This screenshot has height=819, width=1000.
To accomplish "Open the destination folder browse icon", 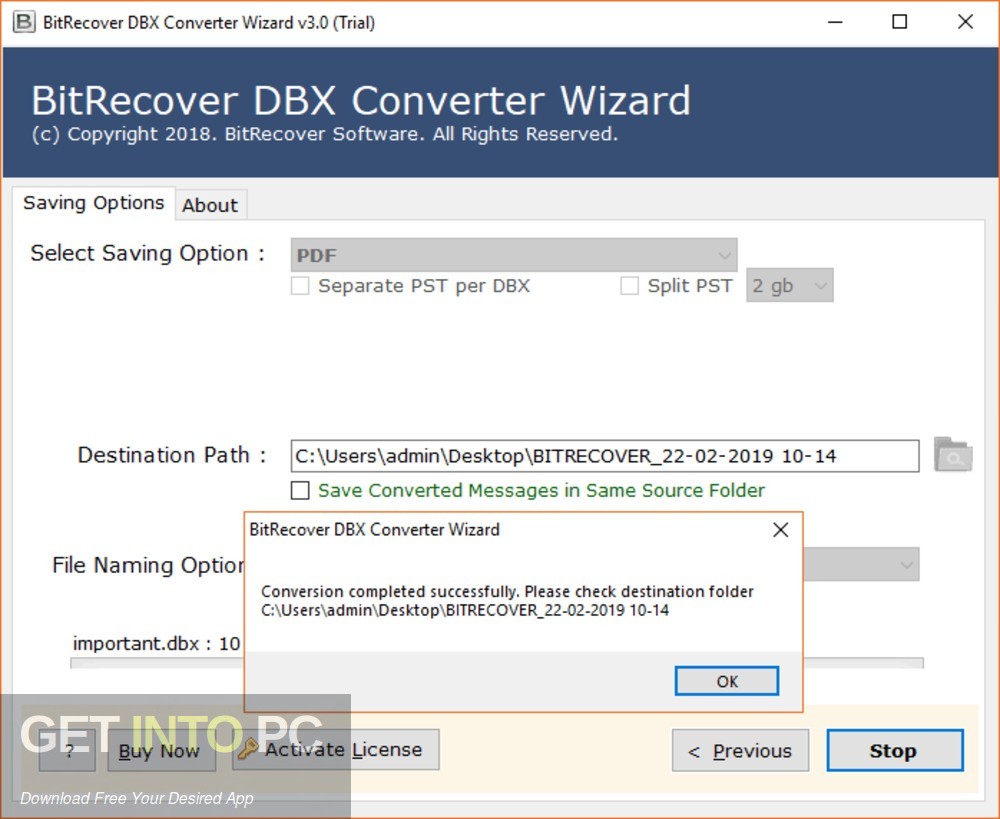I will 953,455.
